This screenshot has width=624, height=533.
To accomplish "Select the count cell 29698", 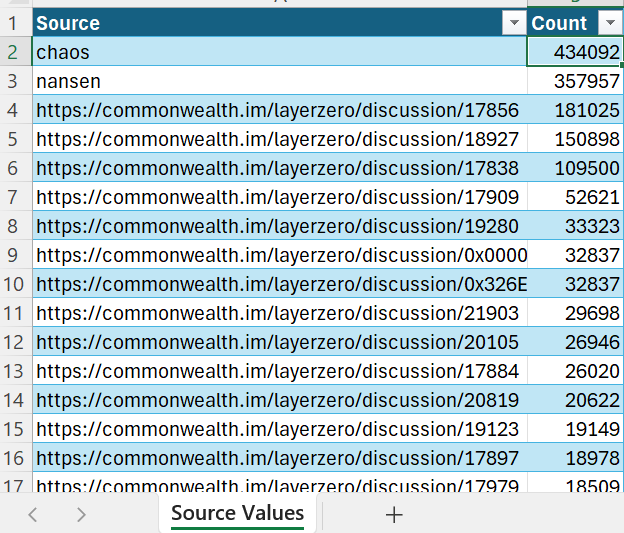I will pos(575,313).
